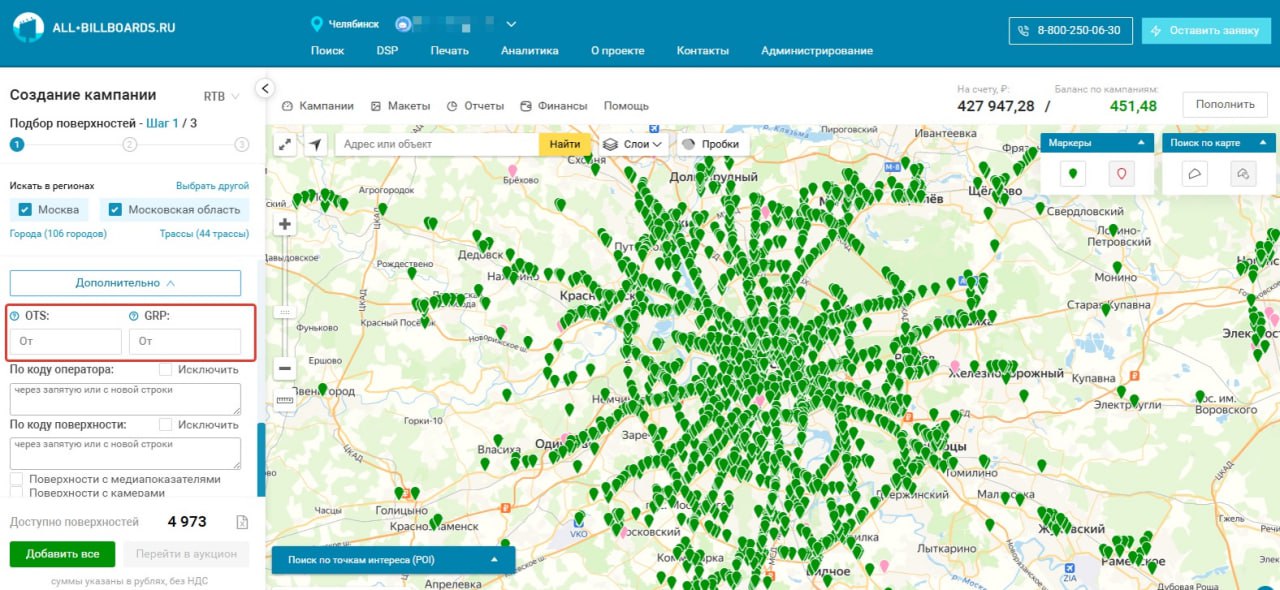Click the GRP help question icon
The width and height of the screenshot is (1280, 590).
pos(134,316)
